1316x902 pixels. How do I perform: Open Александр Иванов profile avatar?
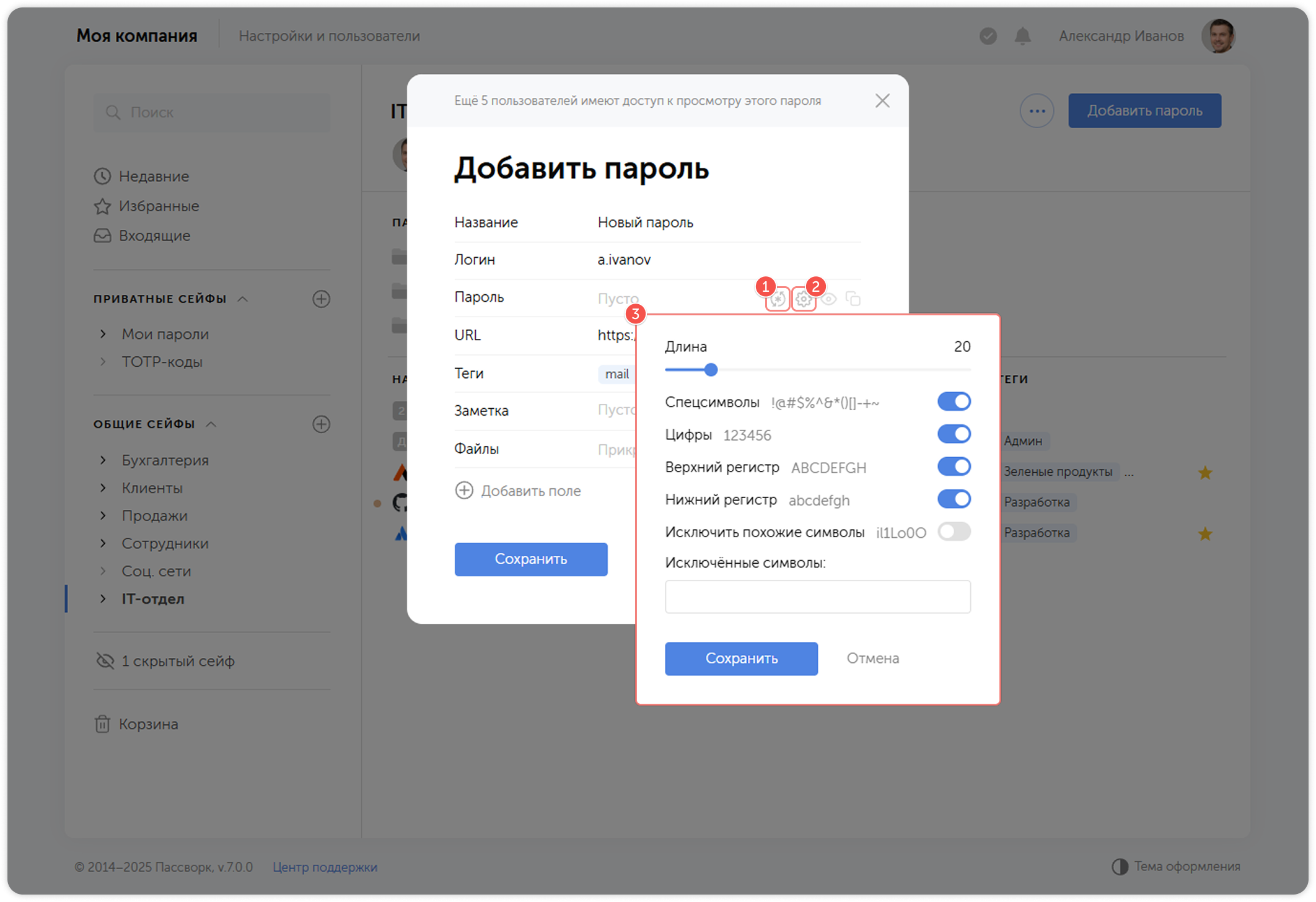[1219, 36]
